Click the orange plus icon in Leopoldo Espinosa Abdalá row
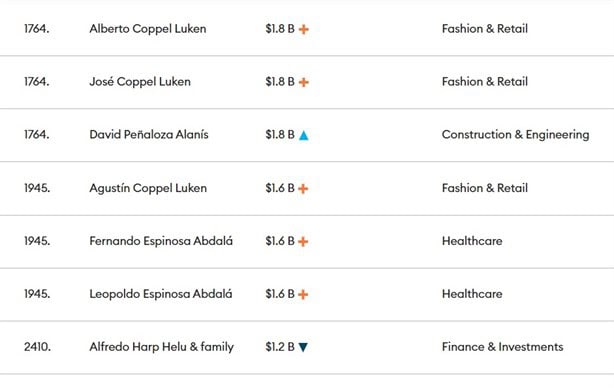This screenshot has width=614, height=388. pos(303,294)
